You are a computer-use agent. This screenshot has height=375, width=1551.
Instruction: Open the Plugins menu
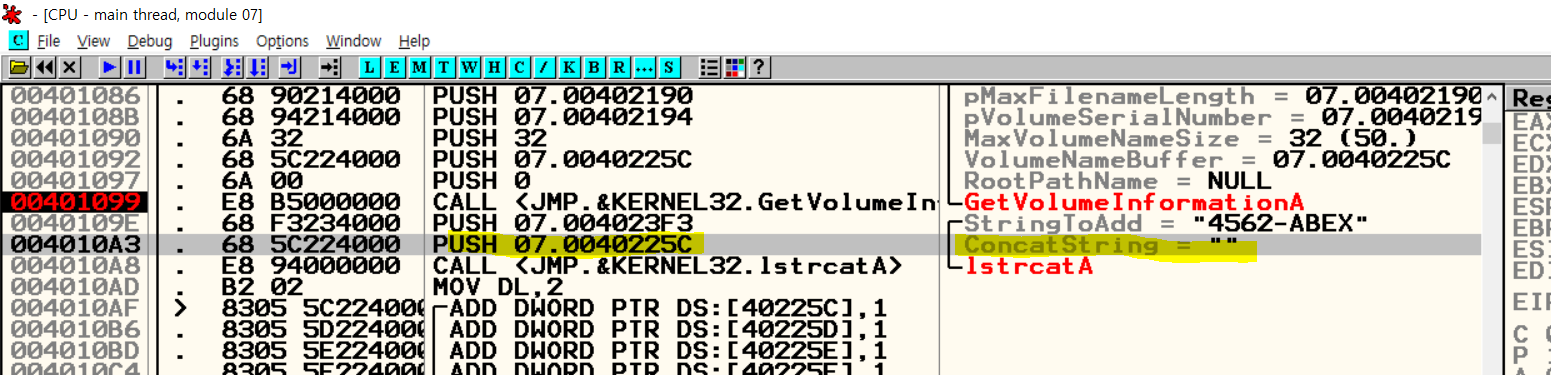pyautogui.click(x=214, y=41)
